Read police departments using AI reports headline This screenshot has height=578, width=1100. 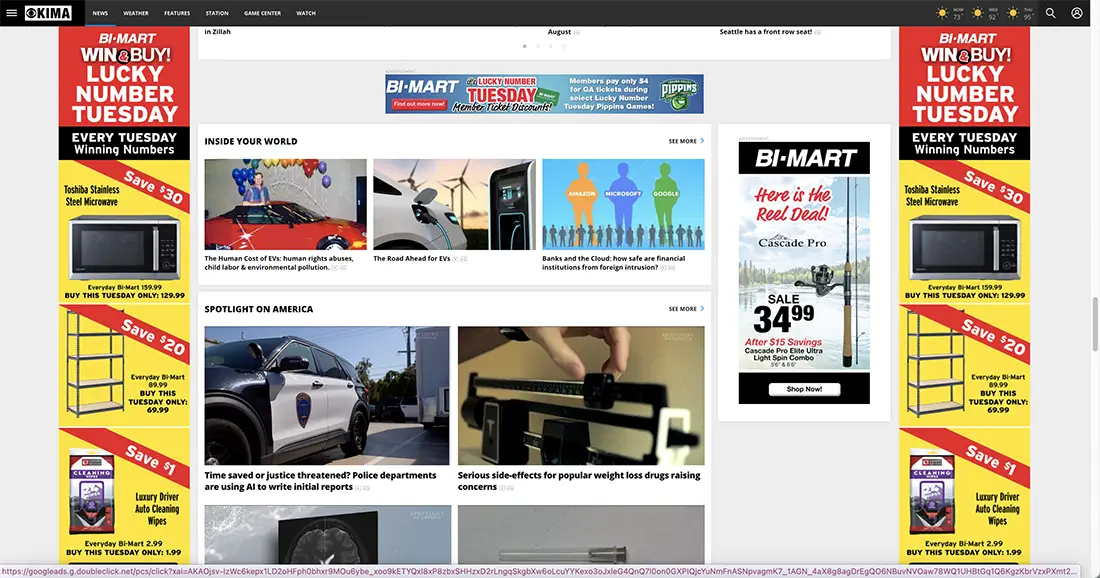coord(321,480)
